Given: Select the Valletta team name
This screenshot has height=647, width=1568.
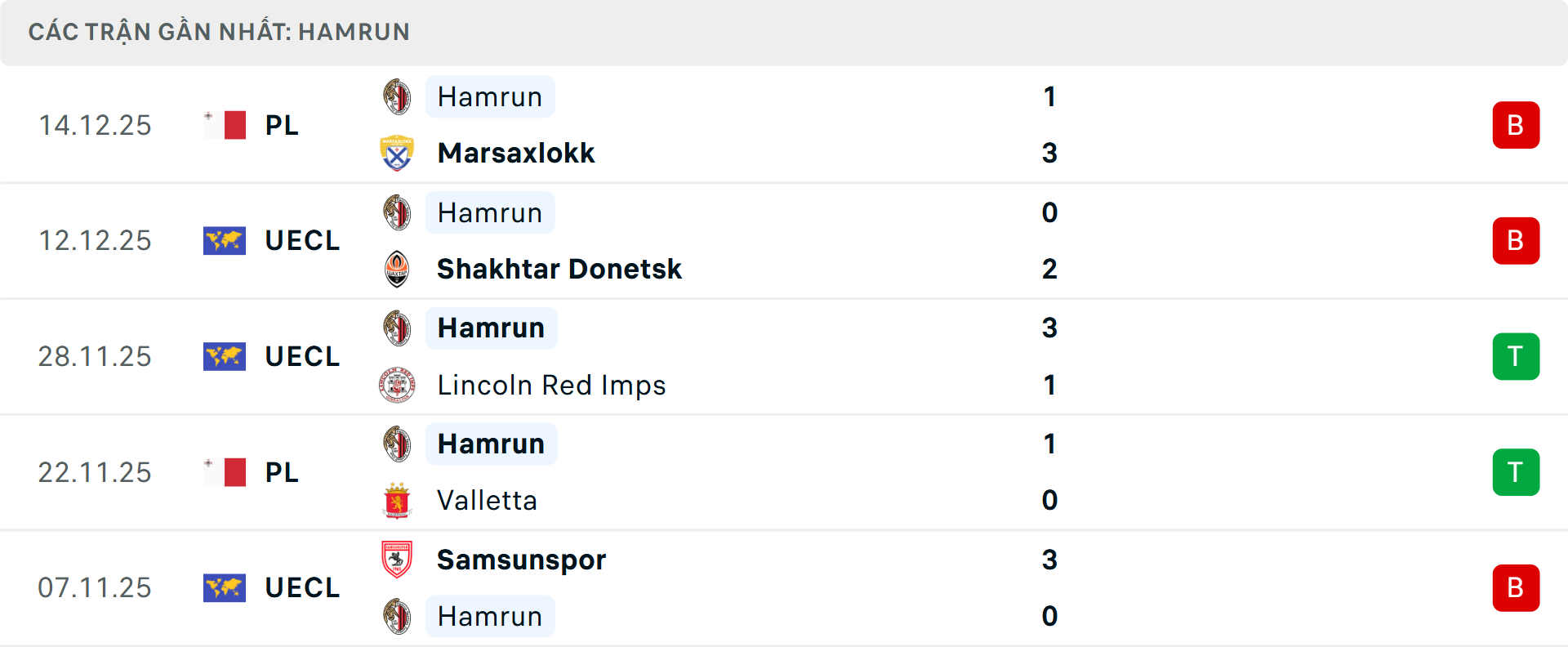Looking at the screenshot, I should click(488, 501).
